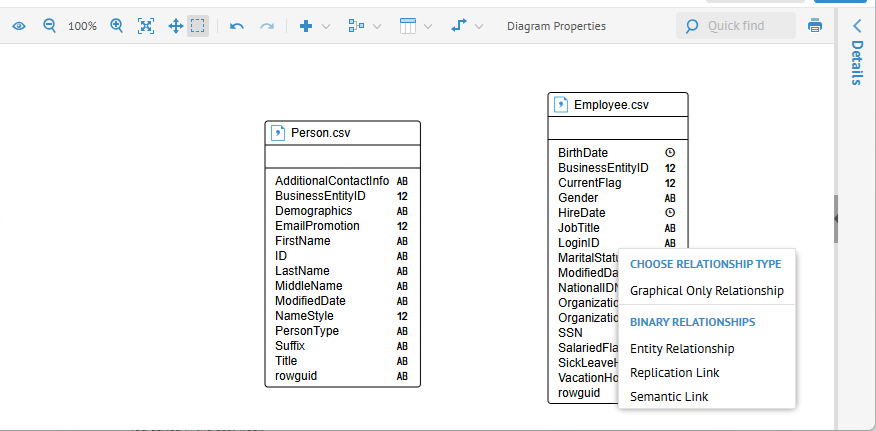Click the fit-to-screen icon

coord(146,26)
